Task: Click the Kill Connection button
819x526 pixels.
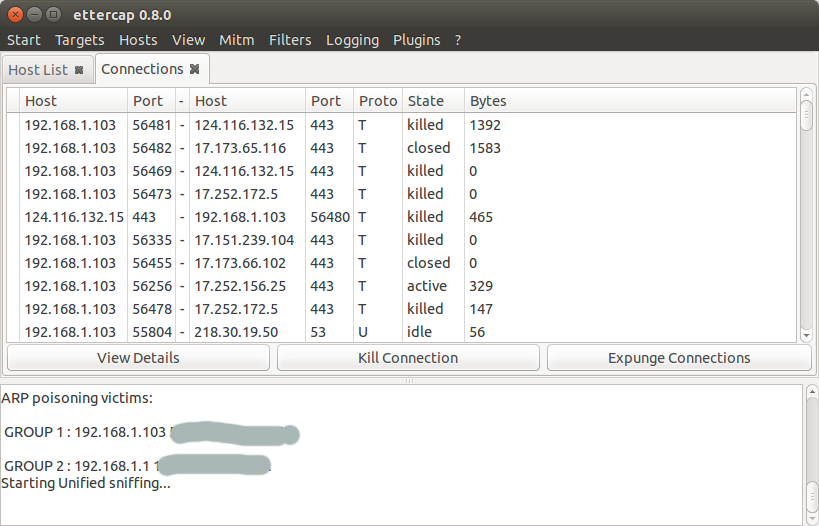Action: click(x=408, y=358)
